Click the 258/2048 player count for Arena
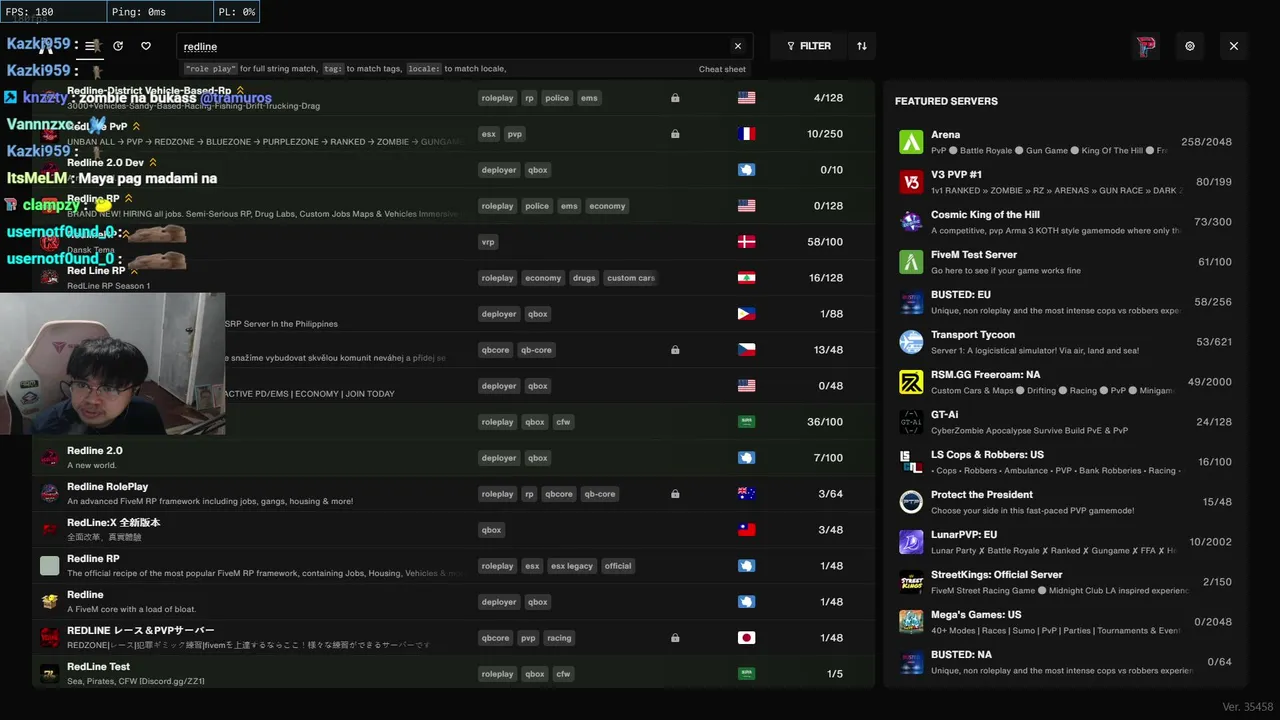Screen dimensions: 1280x720 (x=1206, y=142)
